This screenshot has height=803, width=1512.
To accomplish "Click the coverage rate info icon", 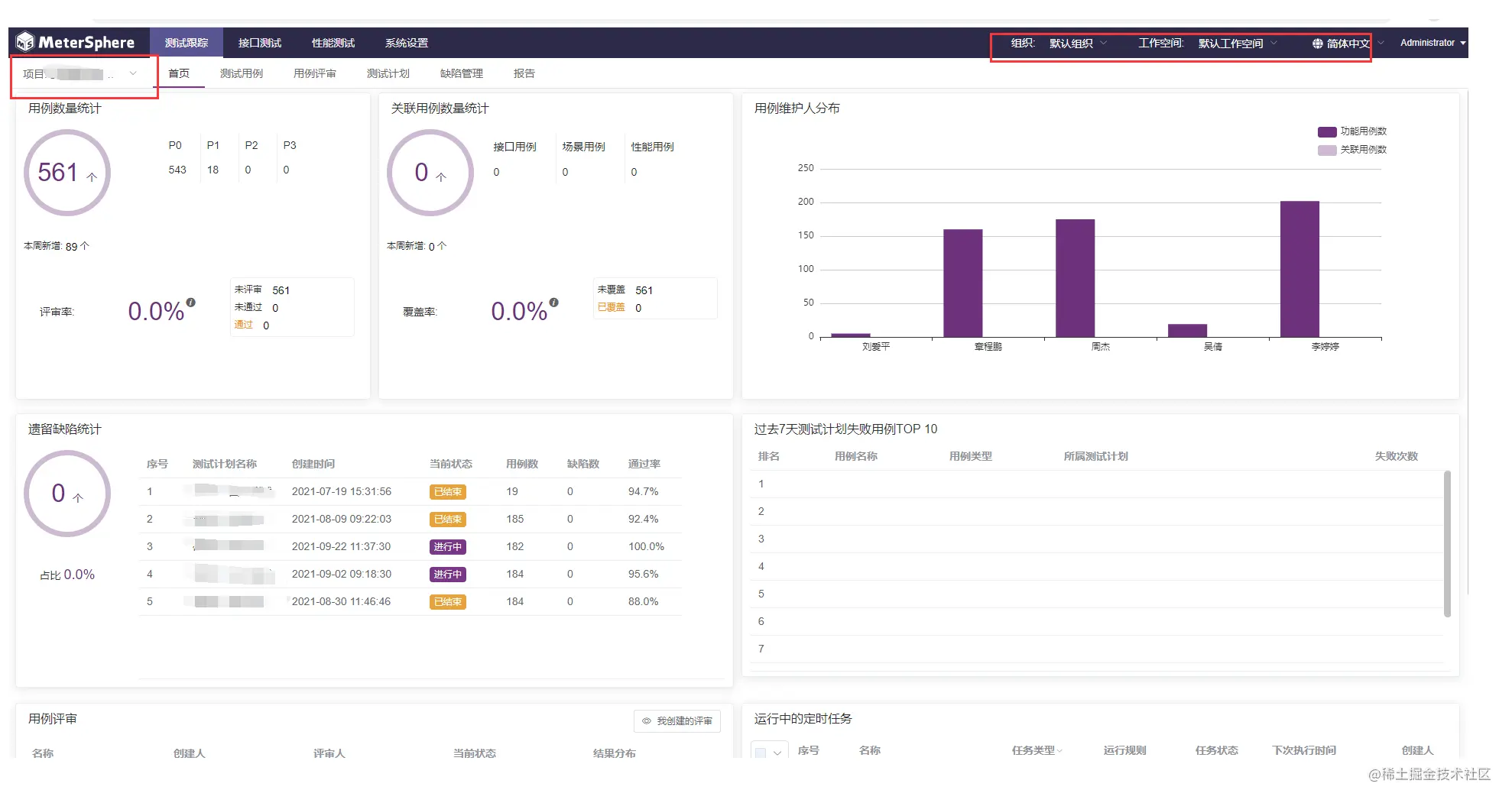I will point(554,303).
